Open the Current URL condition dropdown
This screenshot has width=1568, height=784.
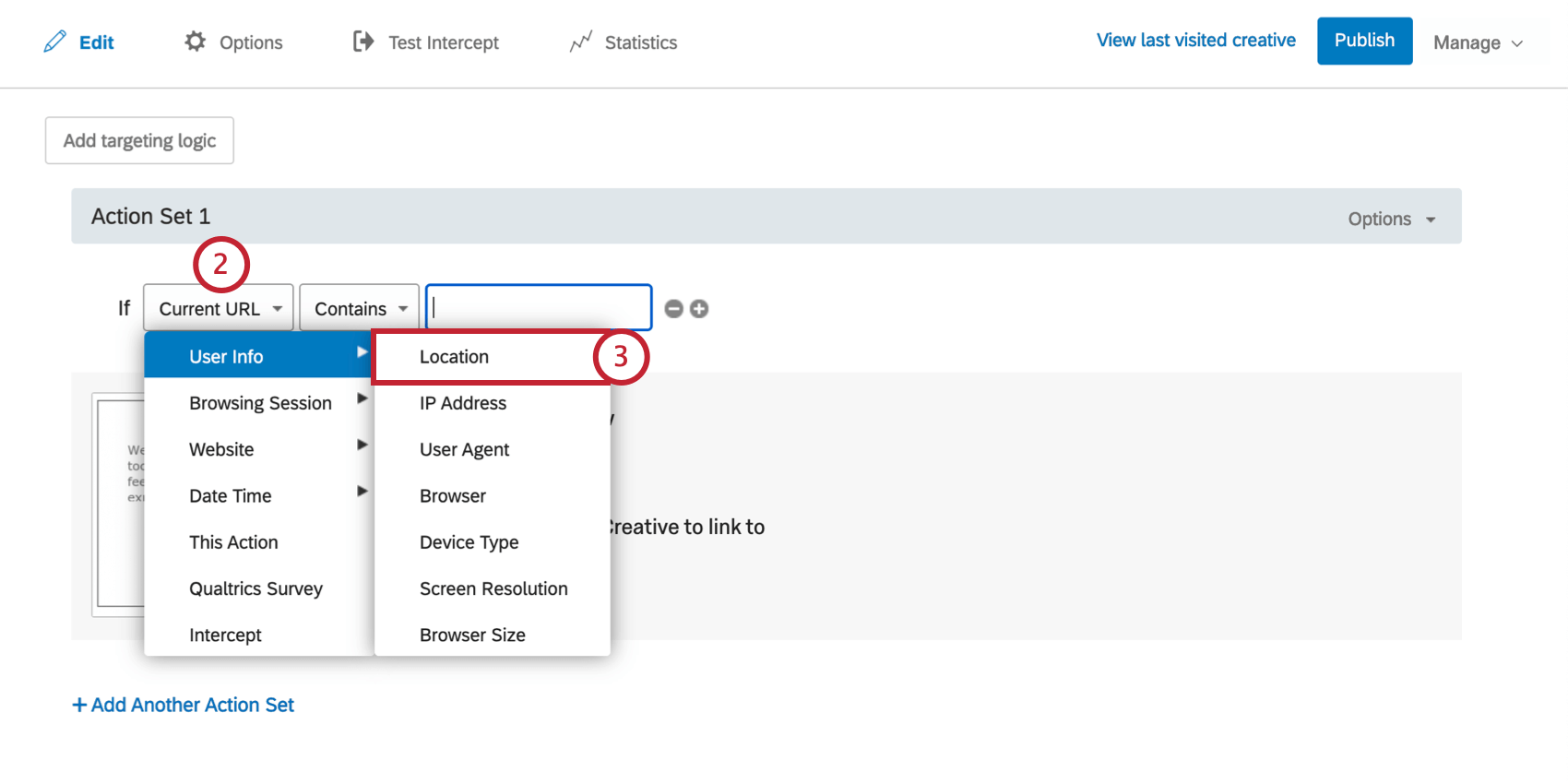[219, 308]
